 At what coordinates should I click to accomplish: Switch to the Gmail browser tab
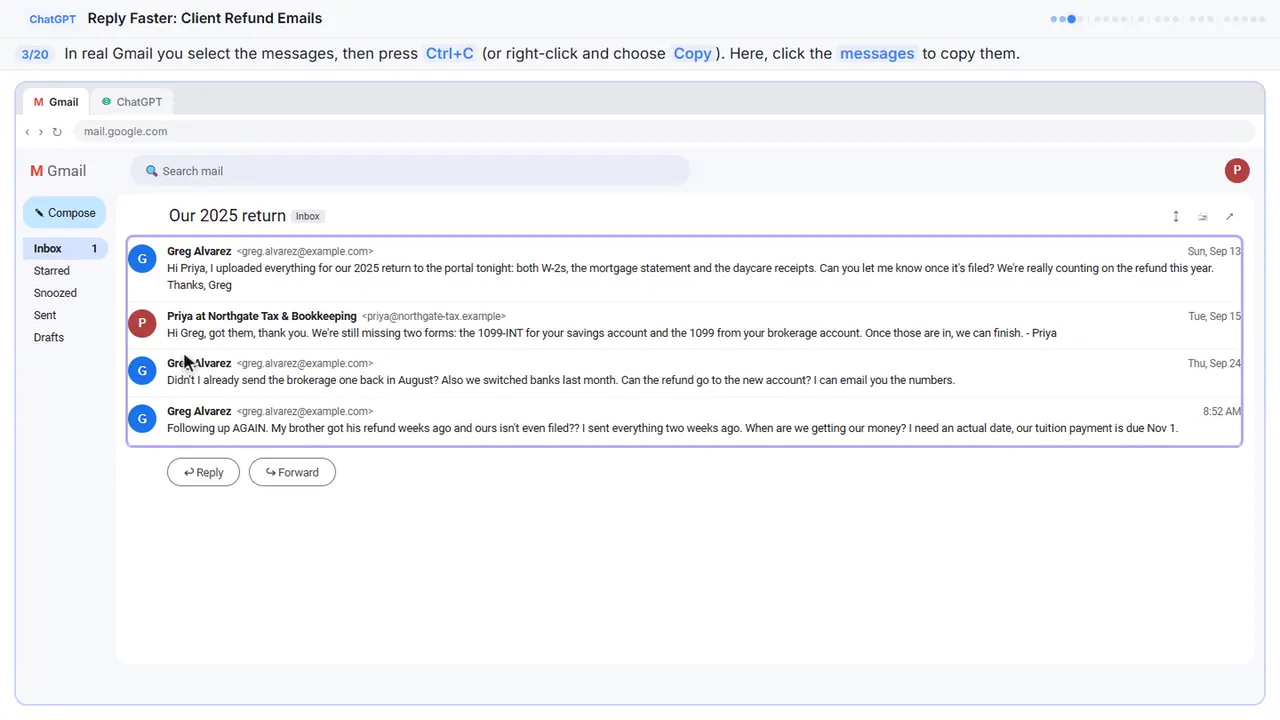click(56, 102)
